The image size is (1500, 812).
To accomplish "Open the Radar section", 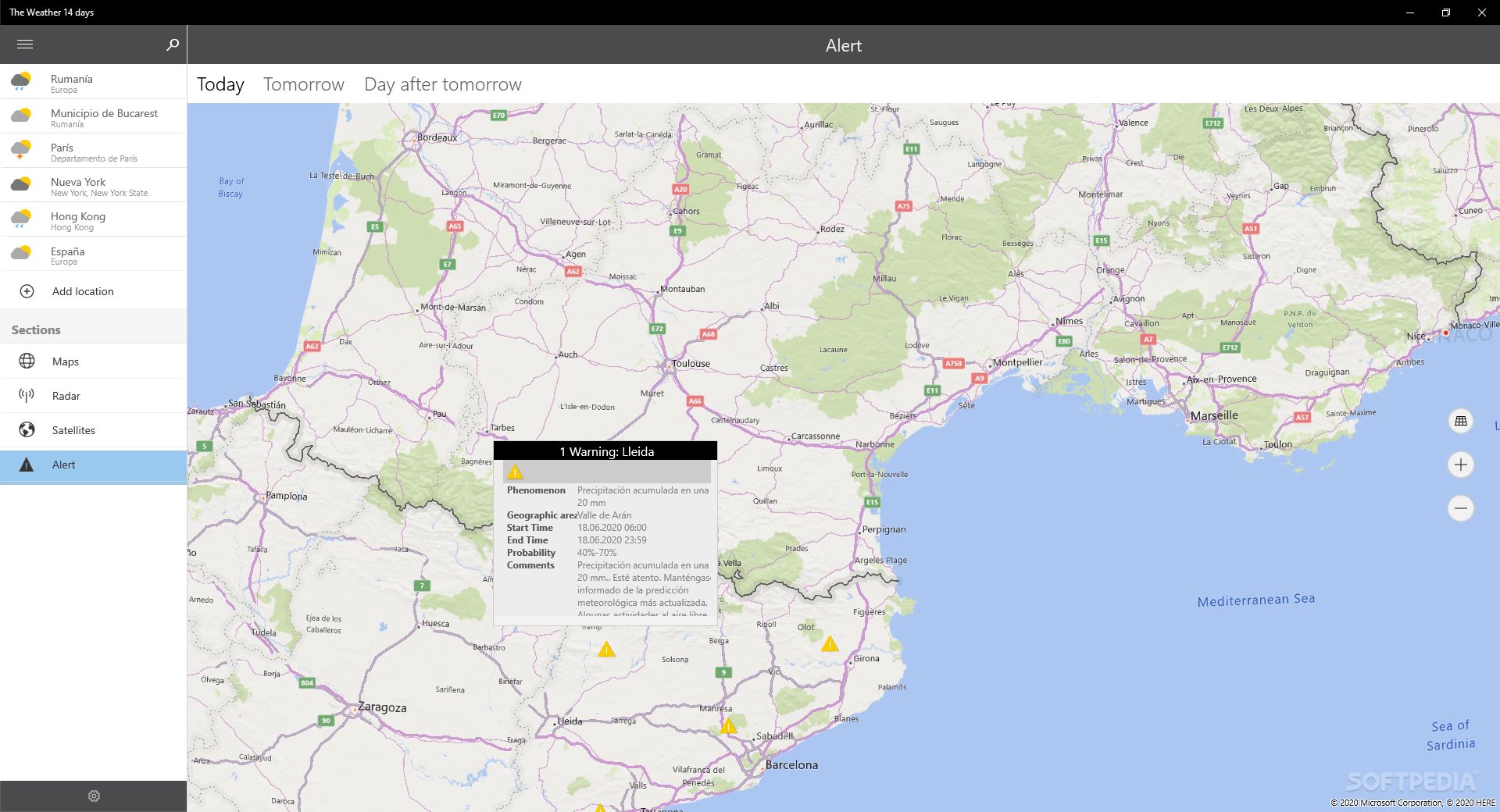I will click(x=94, y=396).
